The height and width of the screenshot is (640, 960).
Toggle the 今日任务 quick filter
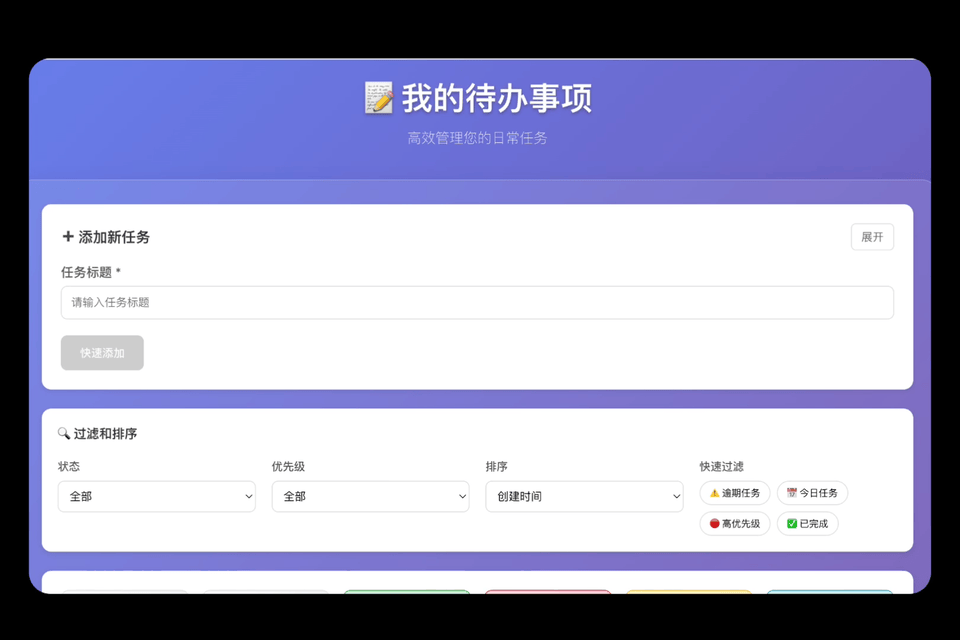pyautogui.click(x=812, y=493)
